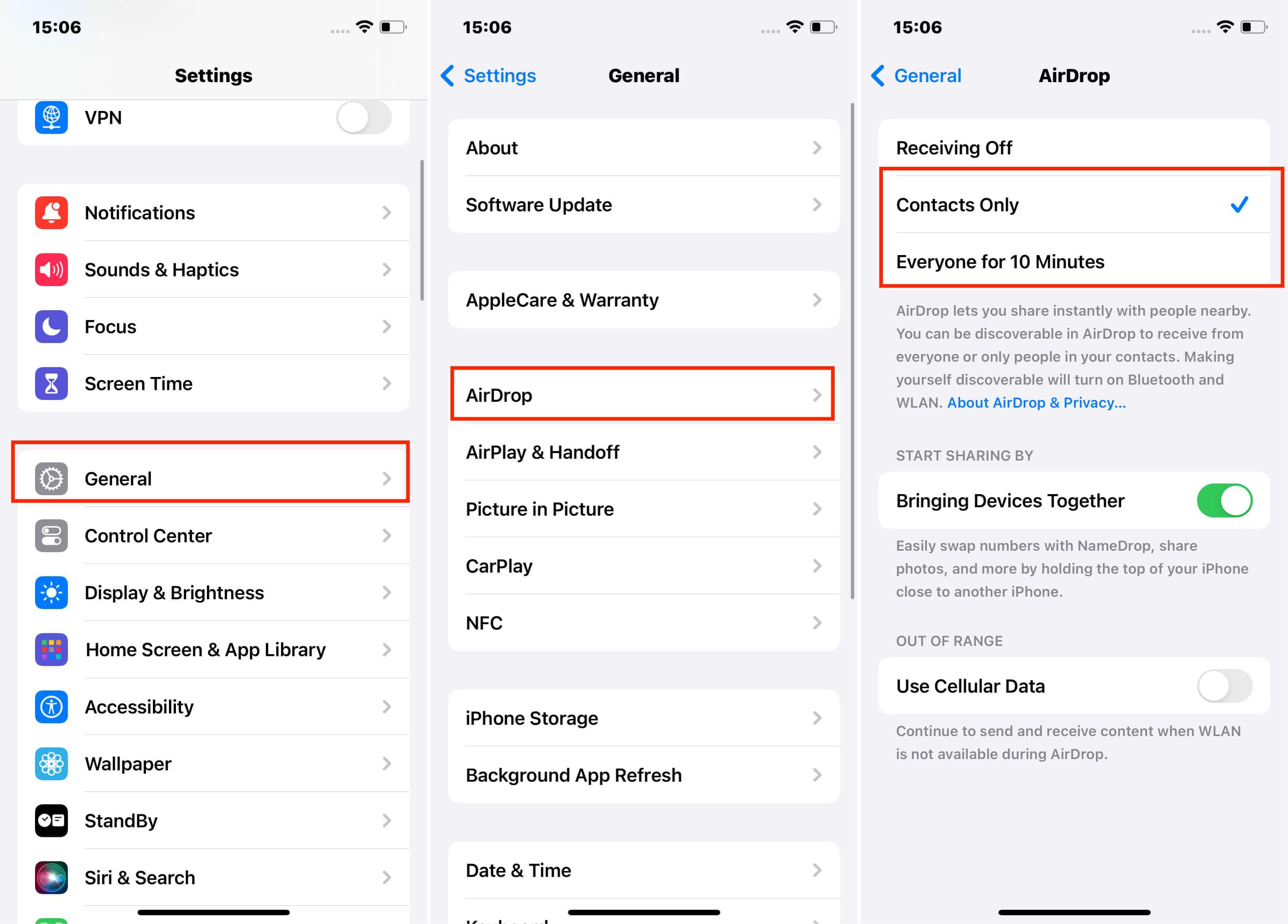Expand the About settings menu
This screenshot has width=1288, height=924.
[644, 148]
